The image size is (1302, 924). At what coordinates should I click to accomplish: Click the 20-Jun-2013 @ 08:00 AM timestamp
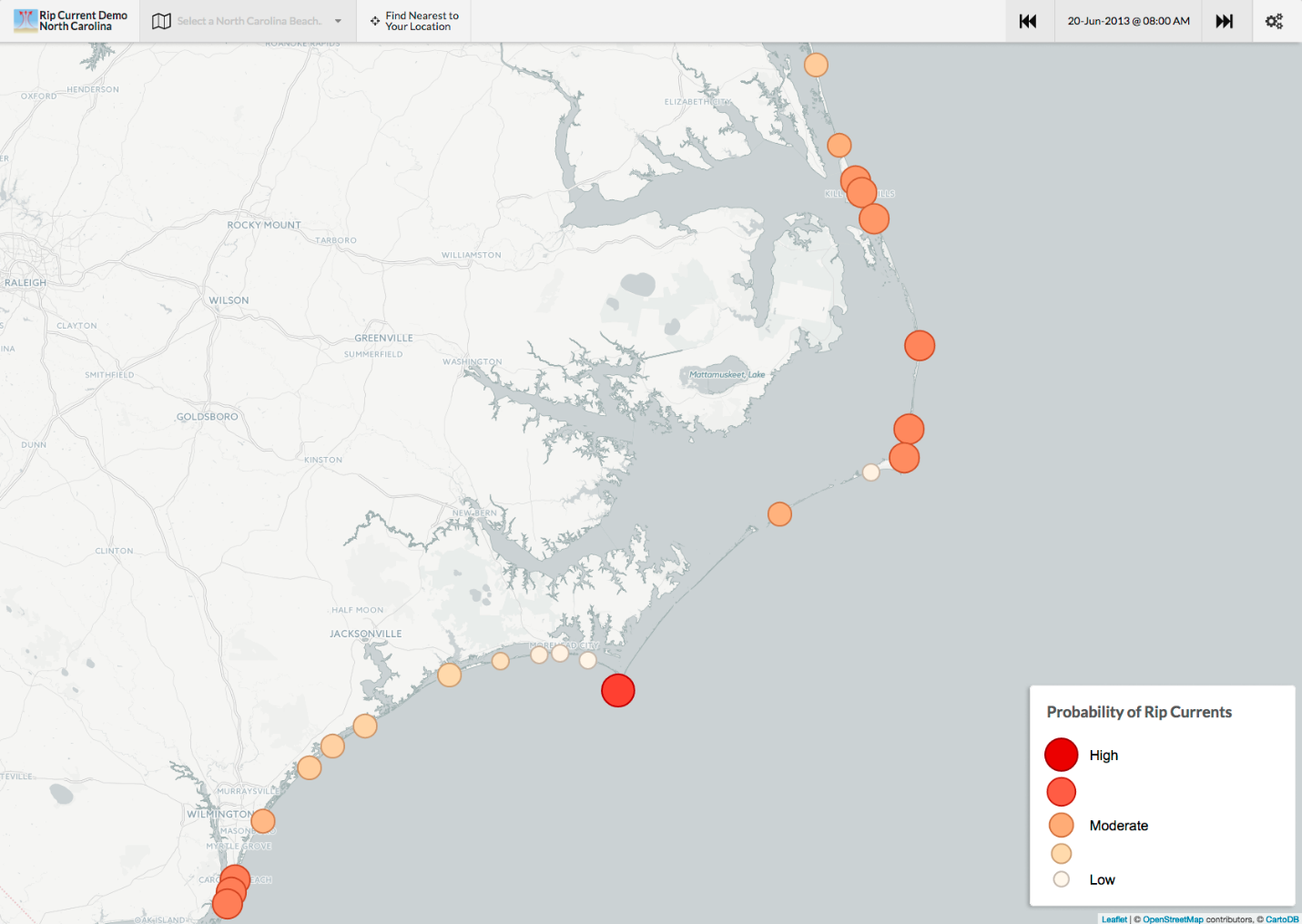coord(1128,21)
